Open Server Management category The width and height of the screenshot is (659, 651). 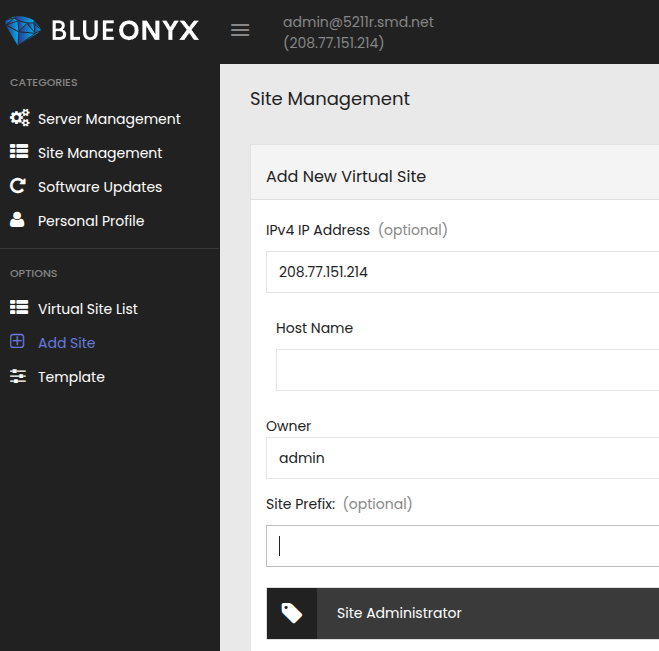(109, 119)
